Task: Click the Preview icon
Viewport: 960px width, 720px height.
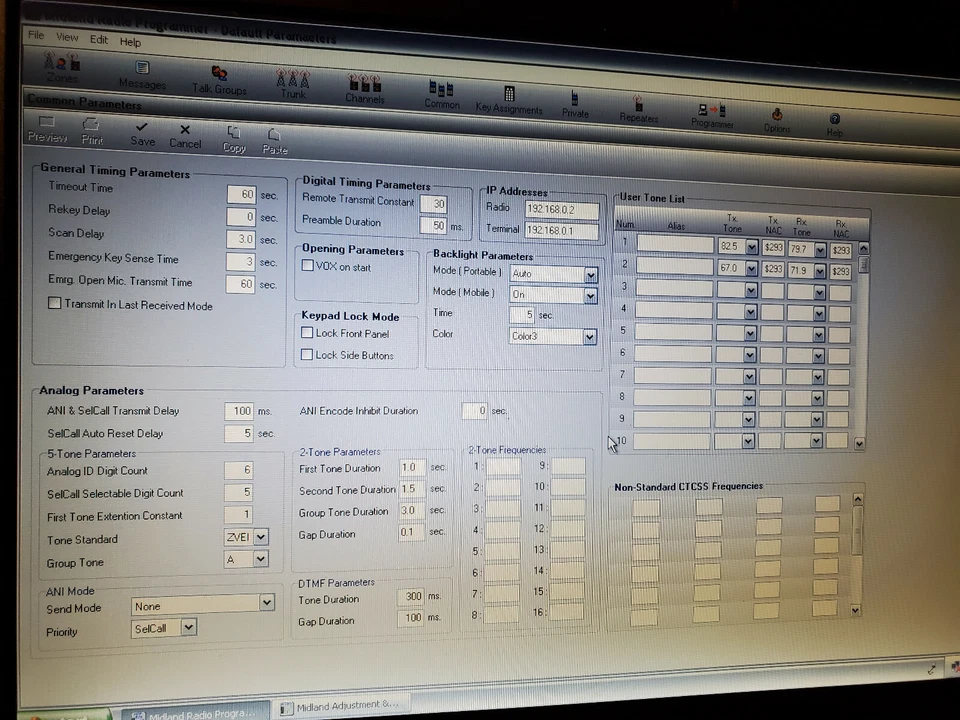Action: (47, 129)
